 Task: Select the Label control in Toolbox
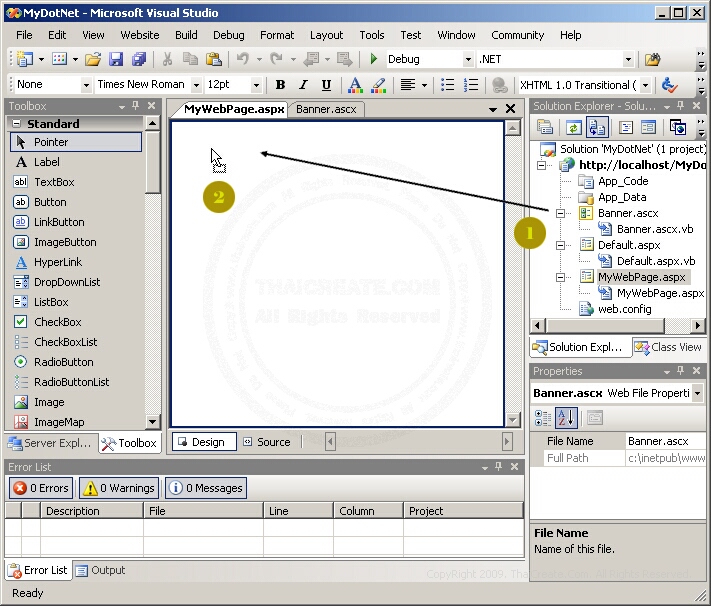pos(76,162)
